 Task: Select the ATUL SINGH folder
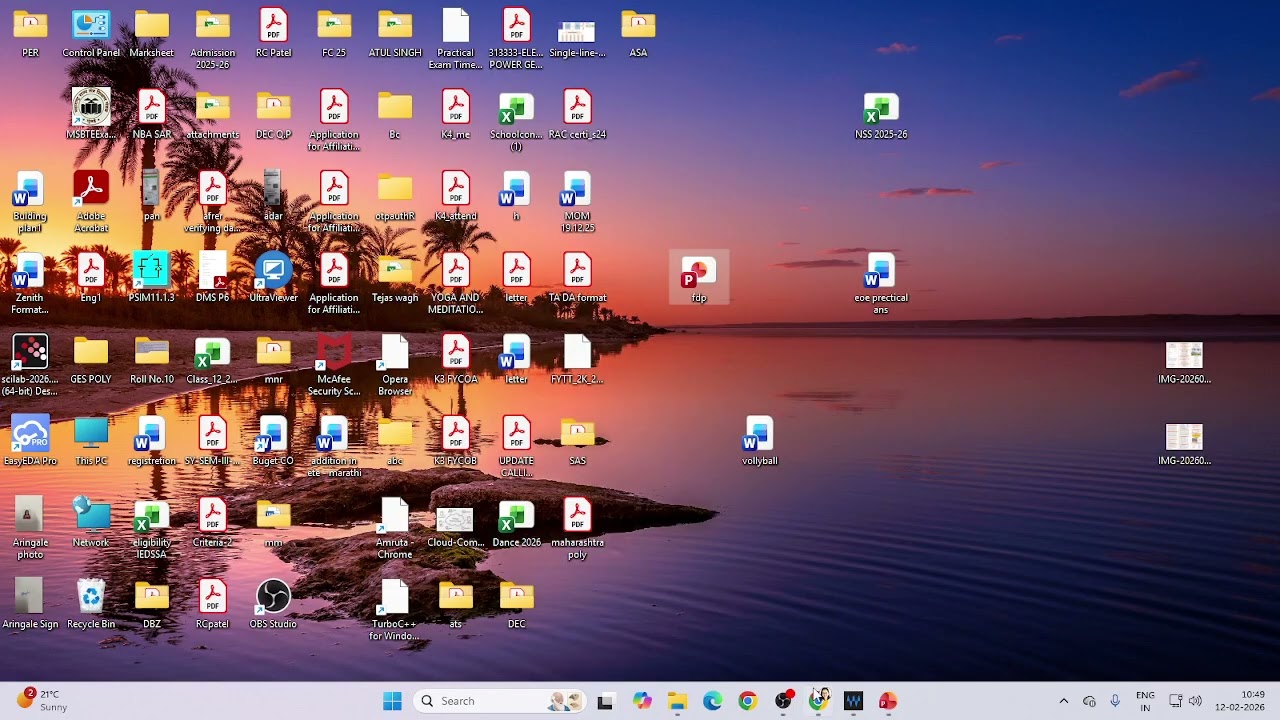coord(395,34)
